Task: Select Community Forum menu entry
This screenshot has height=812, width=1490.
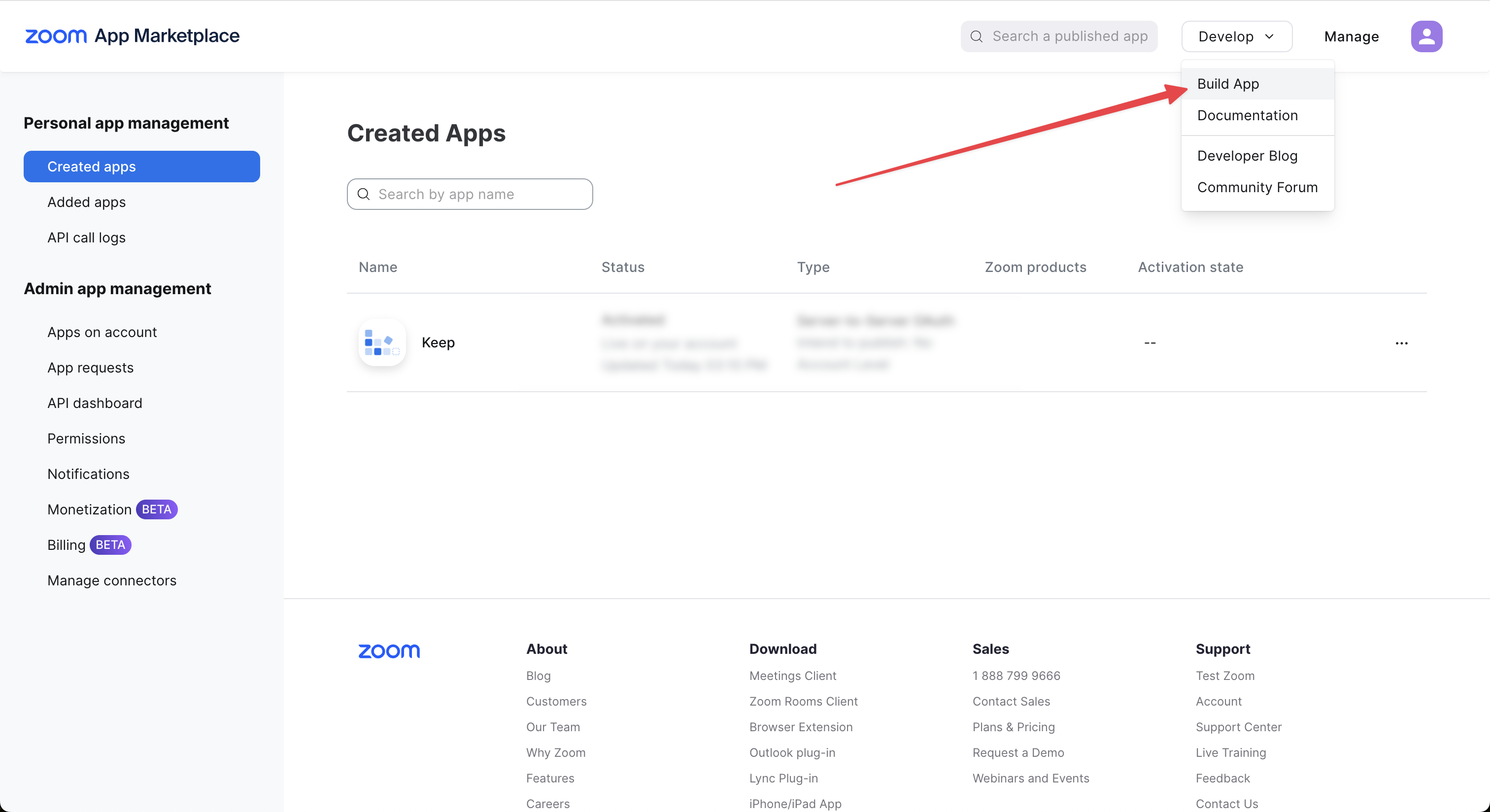Action: pyautogui.click(x=1257, y=187)
